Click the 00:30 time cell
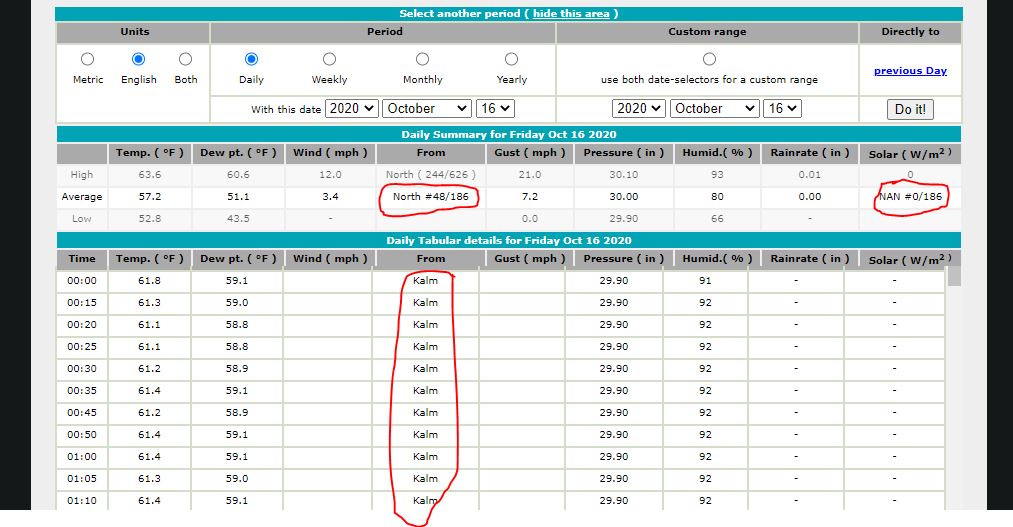The image size is (1013, 527). [82, 368]
